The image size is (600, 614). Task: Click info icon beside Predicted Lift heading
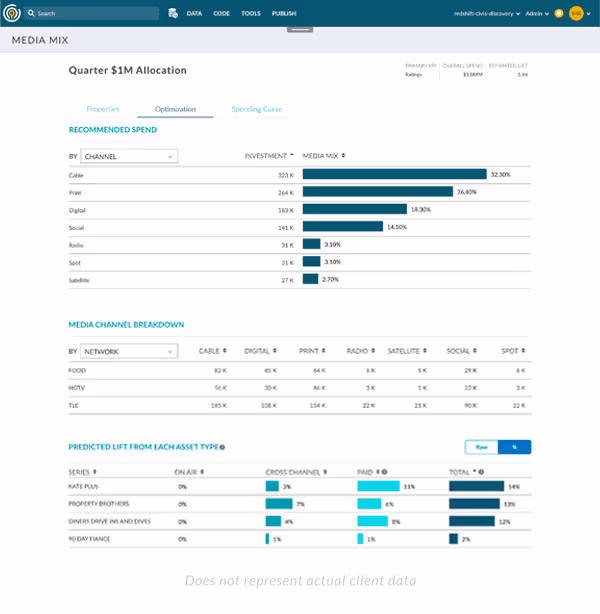pos(222,447)
